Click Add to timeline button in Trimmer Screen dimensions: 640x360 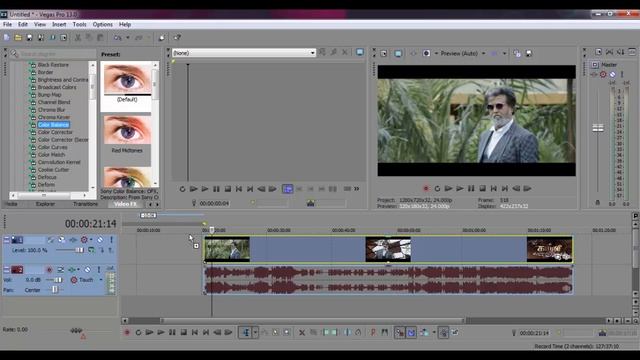click(287, 189)
